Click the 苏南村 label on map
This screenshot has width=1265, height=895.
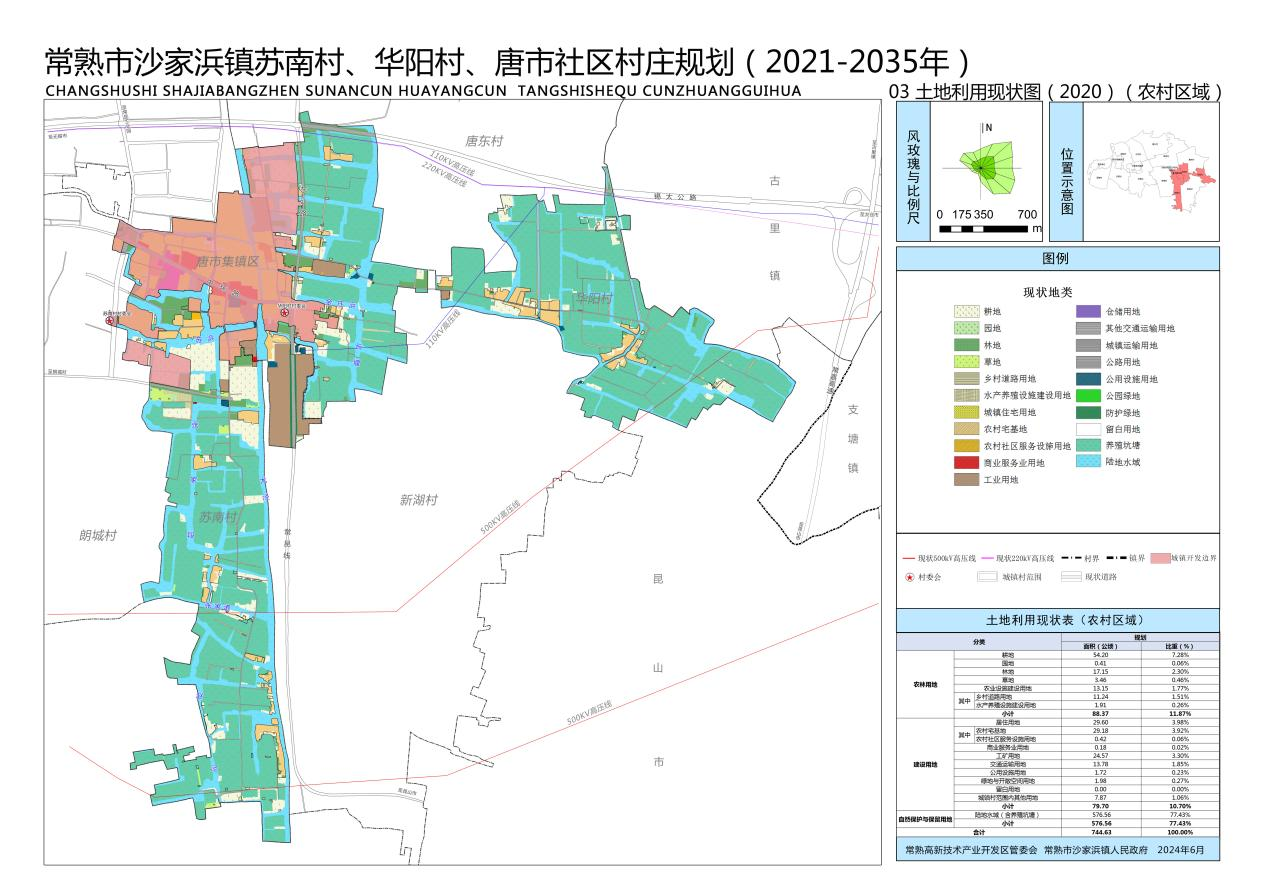[217, 517]
